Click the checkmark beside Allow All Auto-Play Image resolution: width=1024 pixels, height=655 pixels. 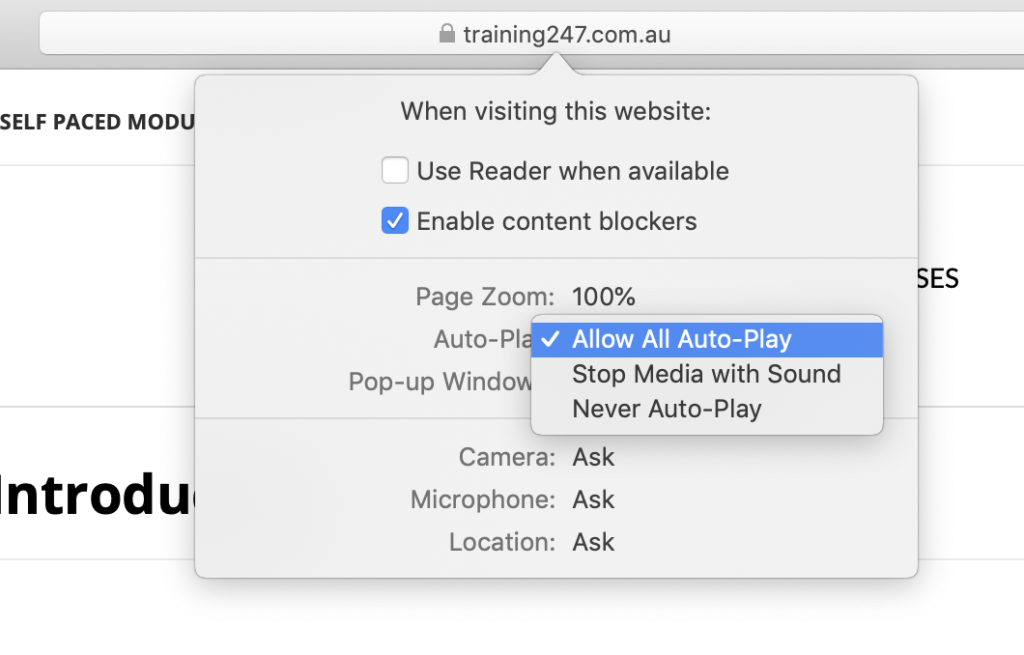[x=549, y=339]
